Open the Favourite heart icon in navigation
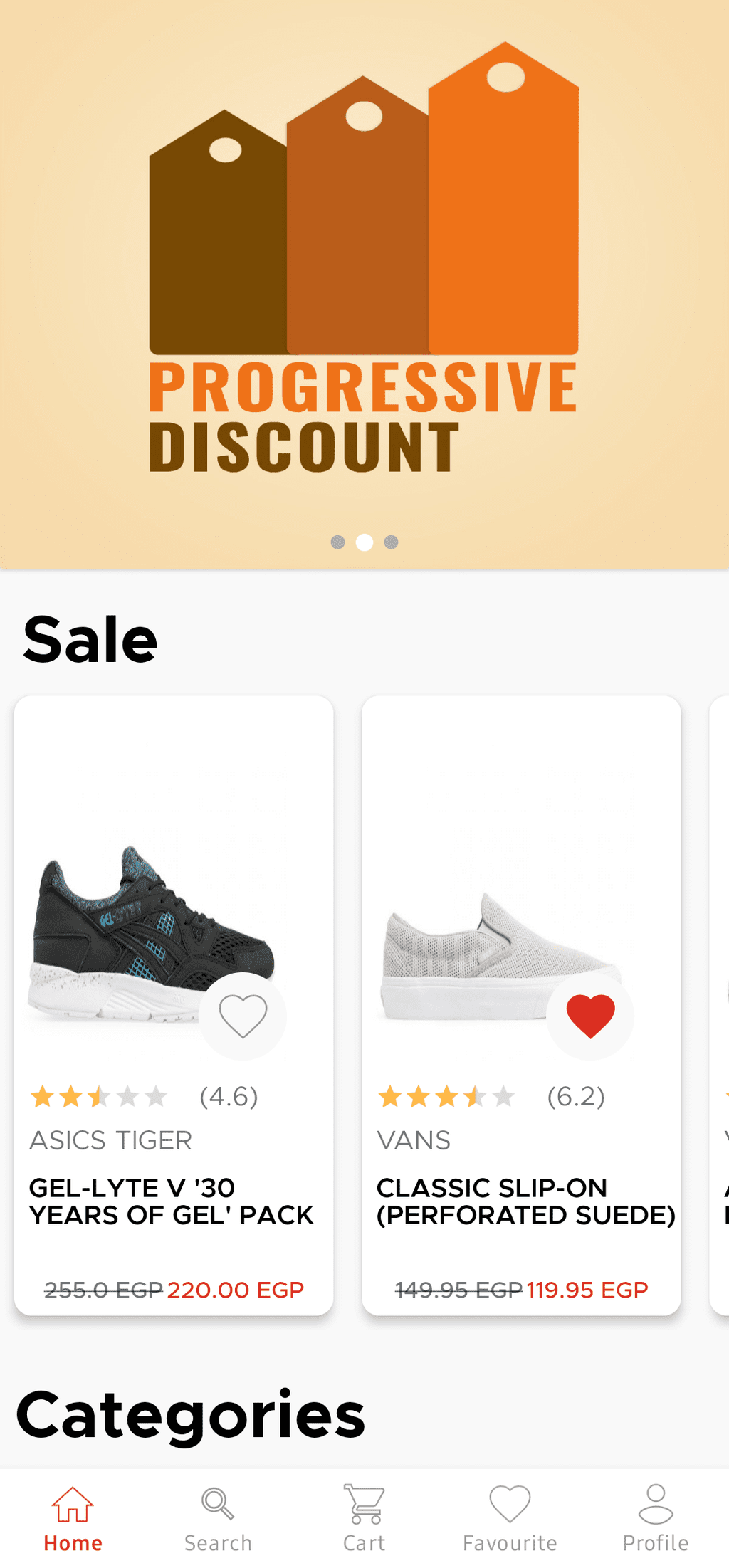The height and width of the screenshot is (1568, 729). [510, 1504]
